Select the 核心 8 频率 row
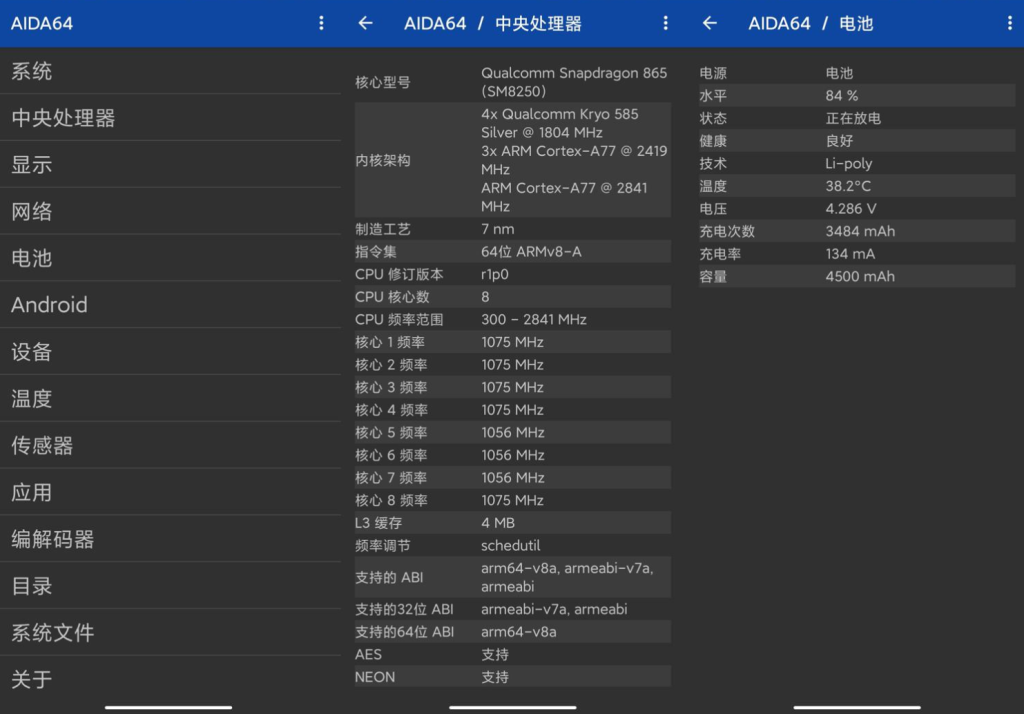 point(513,500)
